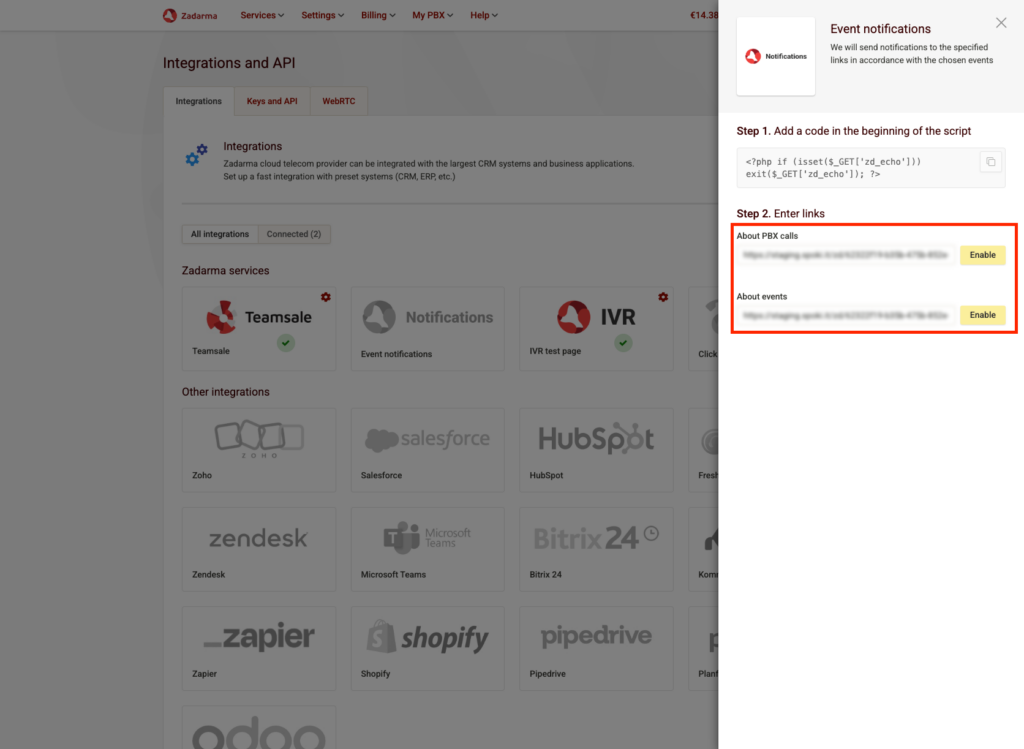Switch to the Keys and API tab
Image resolution: width=1024 pixels, height=749 pixels.
click(272, 101)
